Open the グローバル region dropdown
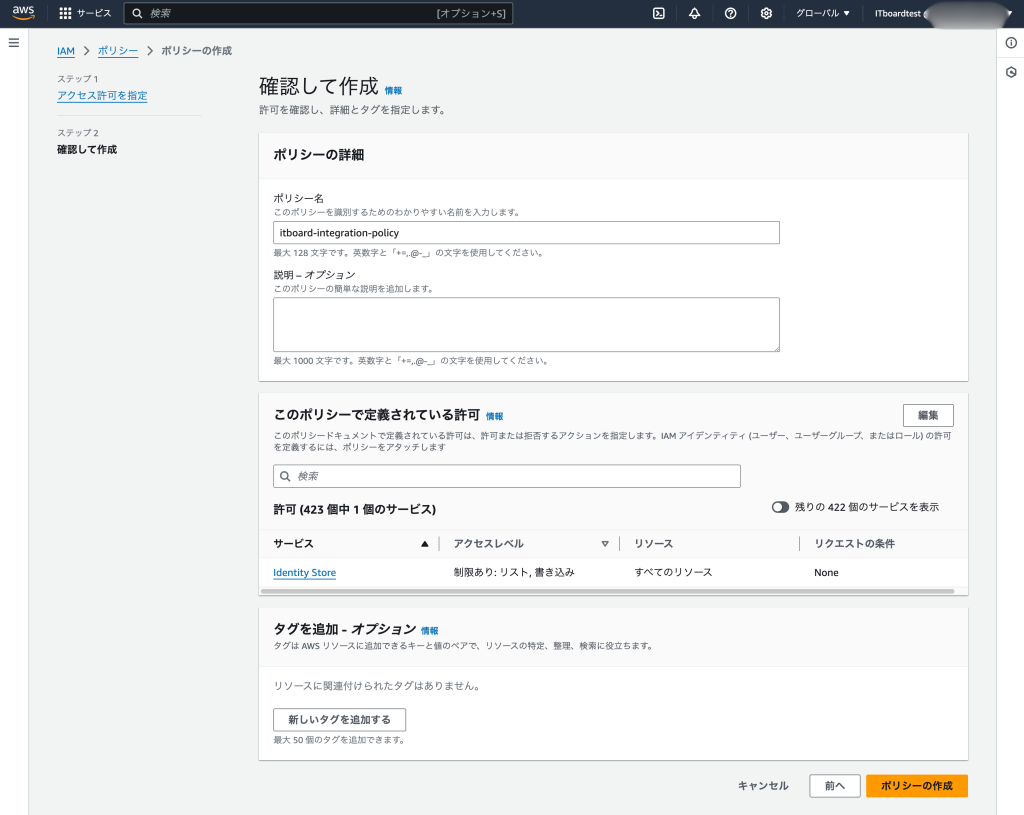 pyautogui.click(x=822, y=13)
